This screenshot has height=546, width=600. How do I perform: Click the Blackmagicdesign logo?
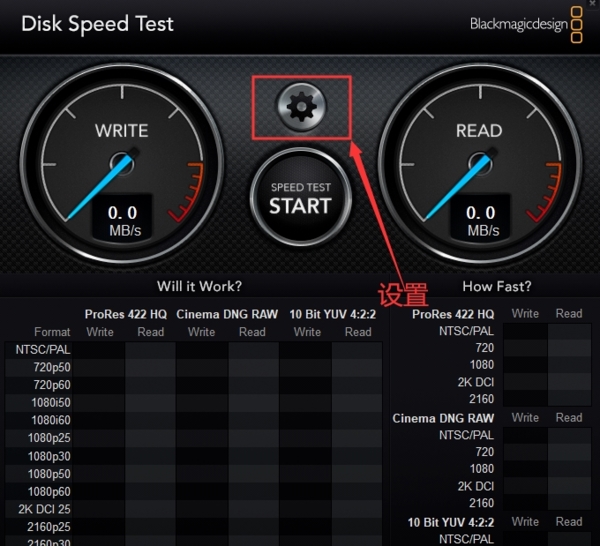(526, 24)
